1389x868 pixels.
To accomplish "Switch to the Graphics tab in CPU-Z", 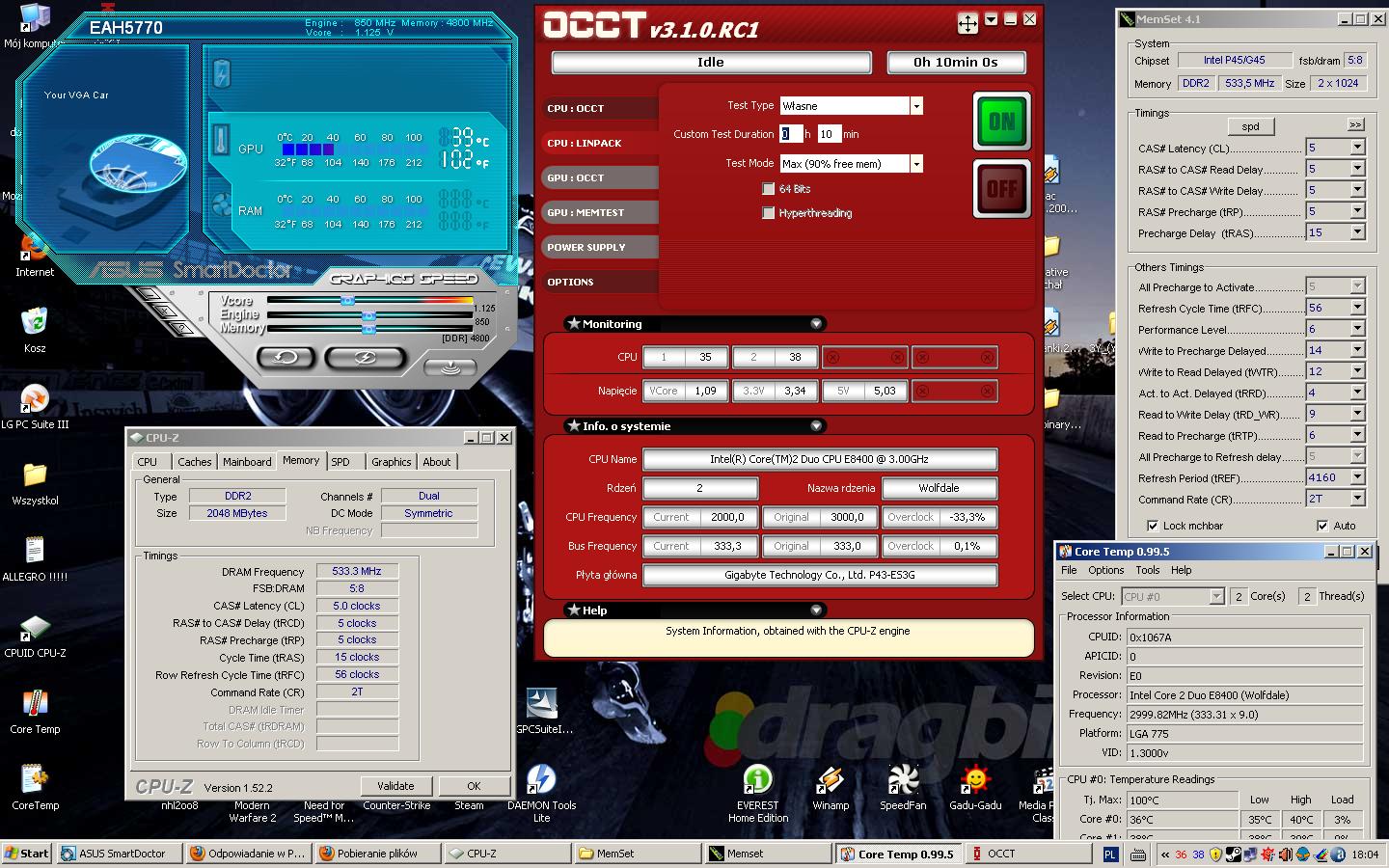I will pos(392,462).
